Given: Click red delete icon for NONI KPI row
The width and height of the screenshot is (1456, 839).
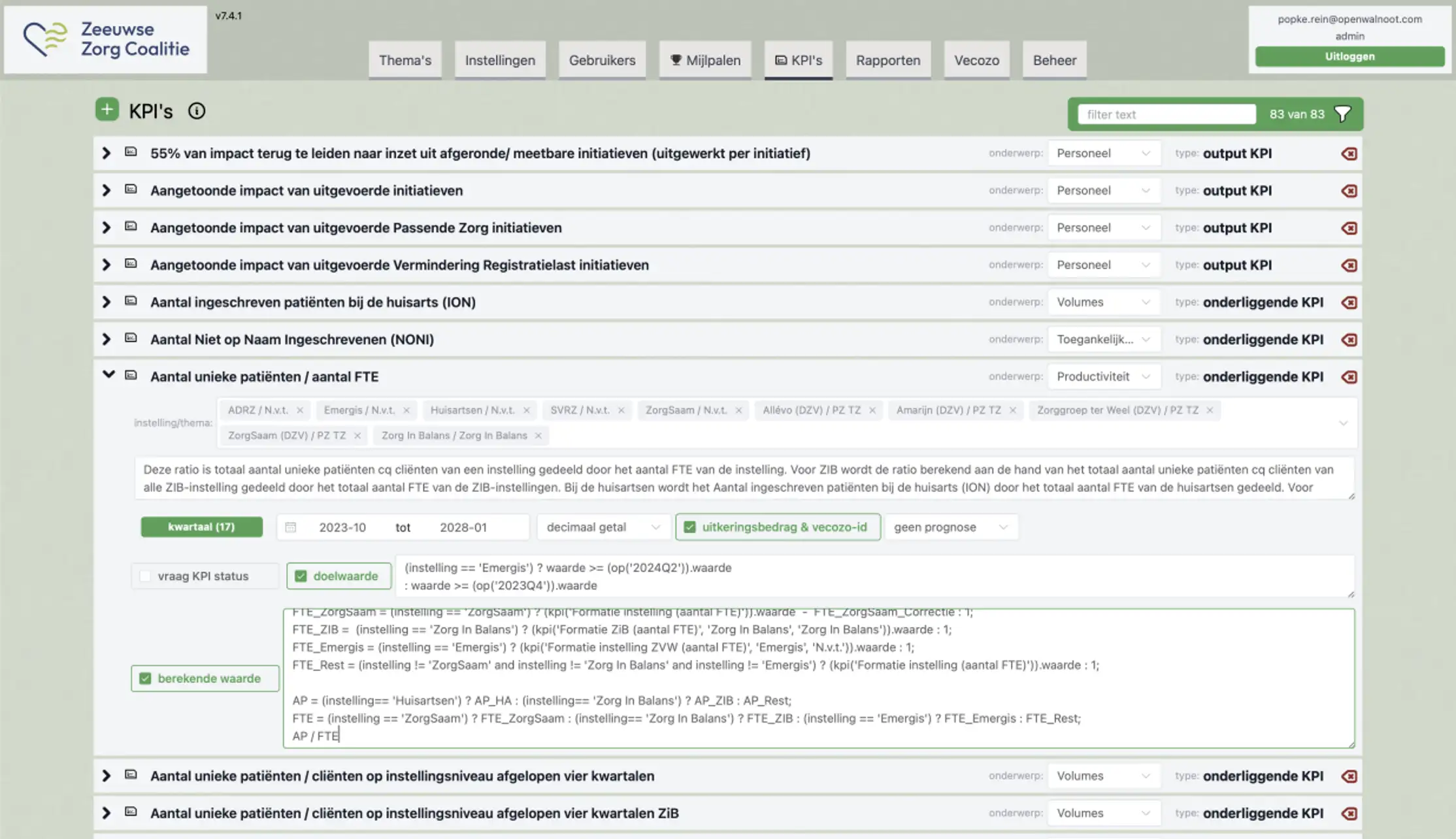Looking at the screenshot, I should [x=1349, y=340].
